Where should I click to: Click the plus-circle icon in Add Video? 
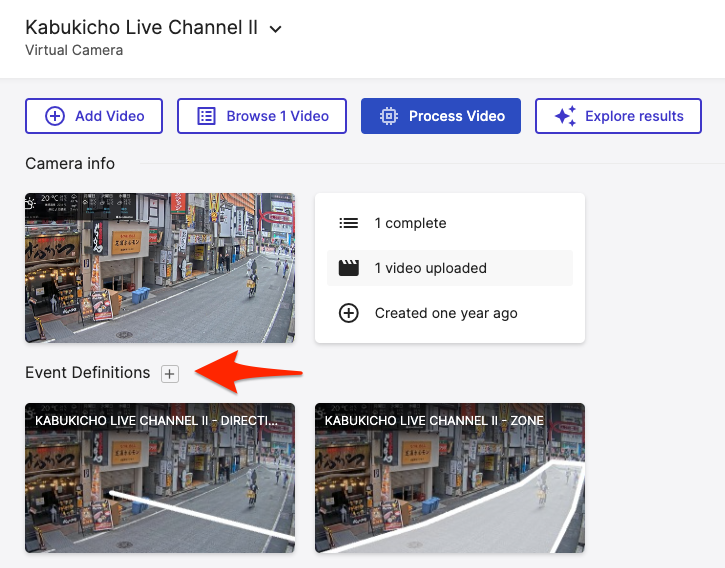(x=55, y=116)
